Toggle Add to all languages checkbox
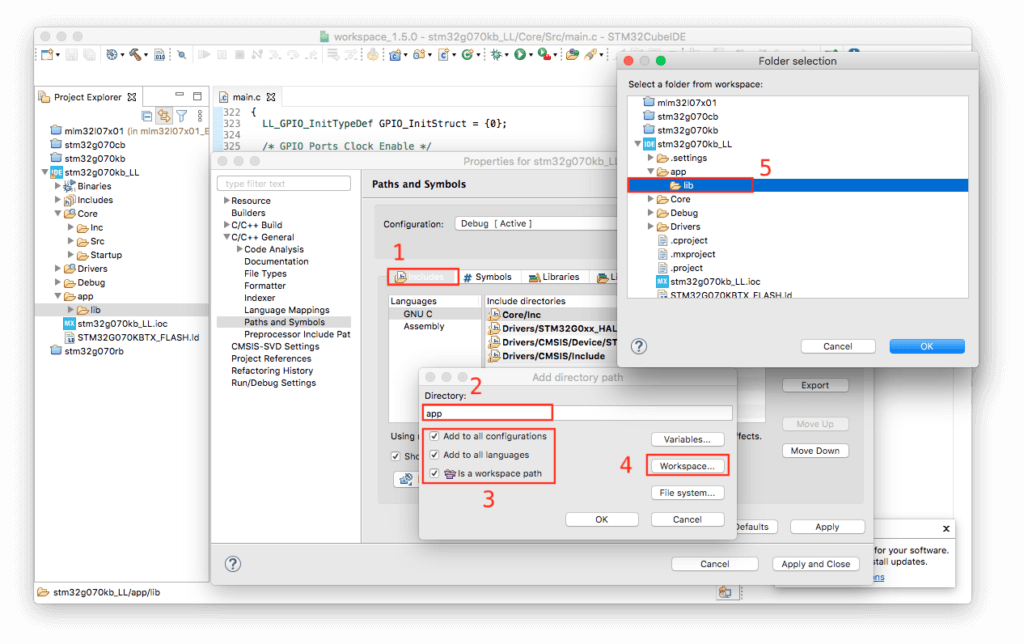This screenshot has width=1024, height=644. (x=434, y=455)
